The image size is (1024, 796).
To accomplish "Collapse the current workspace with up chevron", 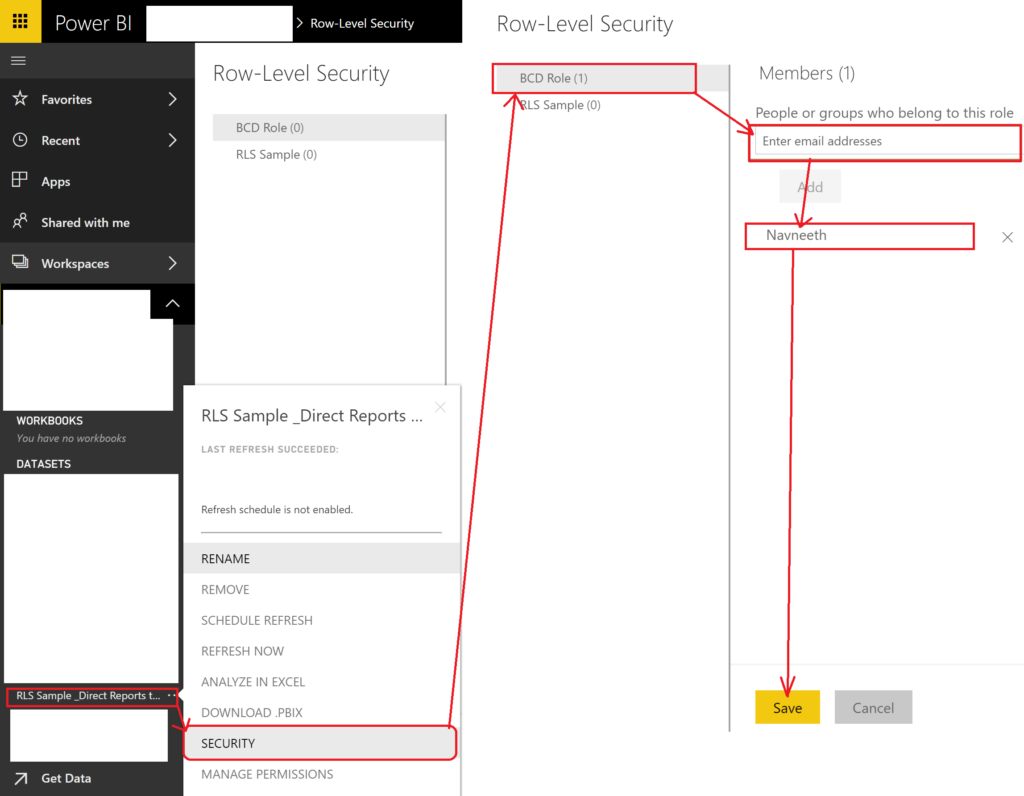I will click(172, 304).
